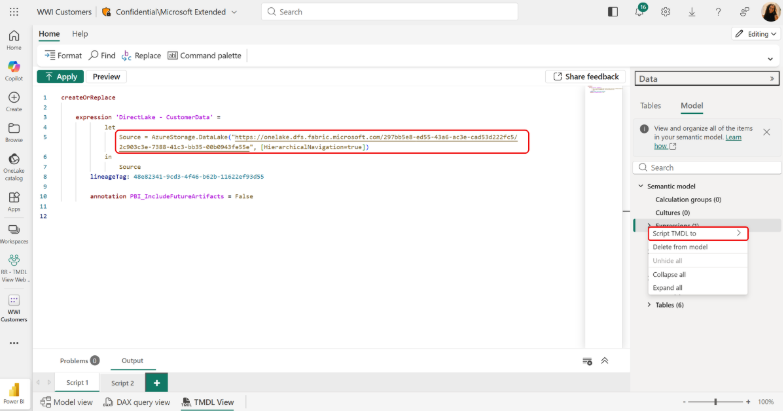Viewport: 783px width, 411px height.
Task: Dismiss the semantic model info banner
Action: (x=767, y=132)
